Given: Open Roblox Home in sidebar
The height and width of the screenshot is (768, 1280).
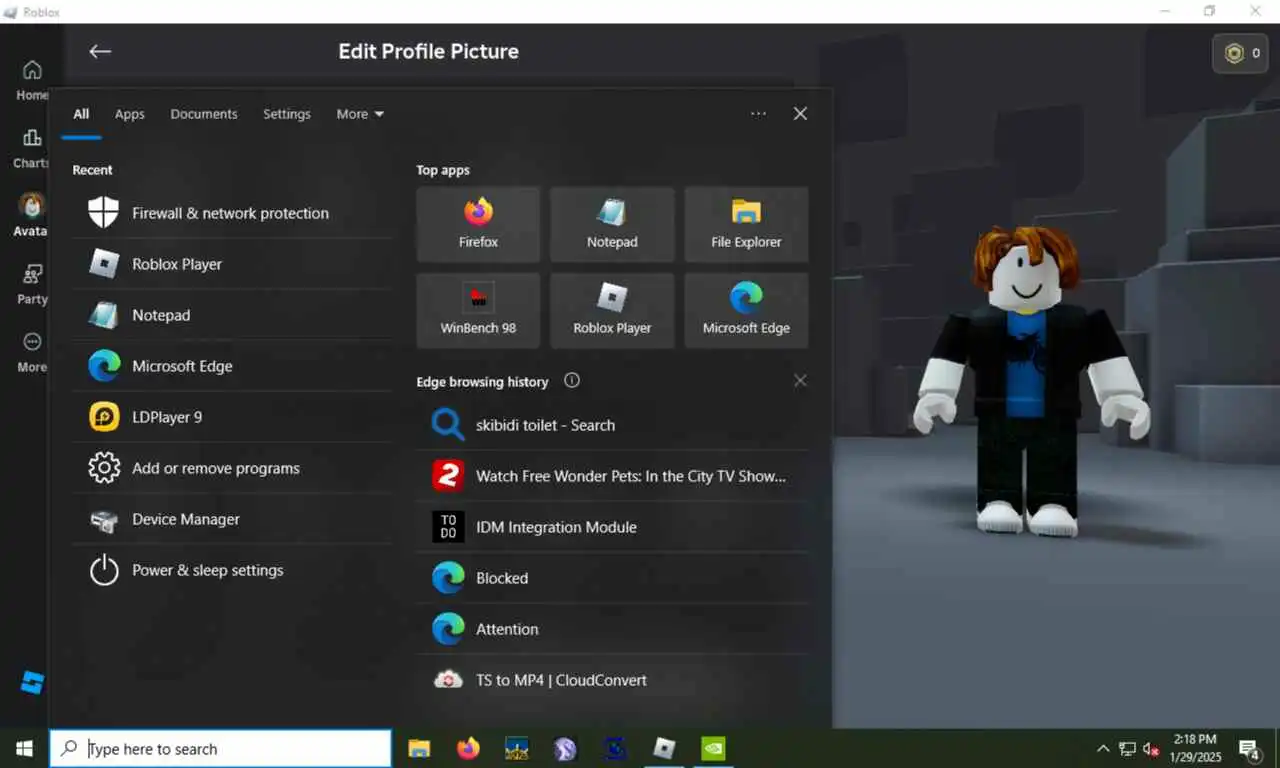Looking at the screenshot, I should click(32, 80).
